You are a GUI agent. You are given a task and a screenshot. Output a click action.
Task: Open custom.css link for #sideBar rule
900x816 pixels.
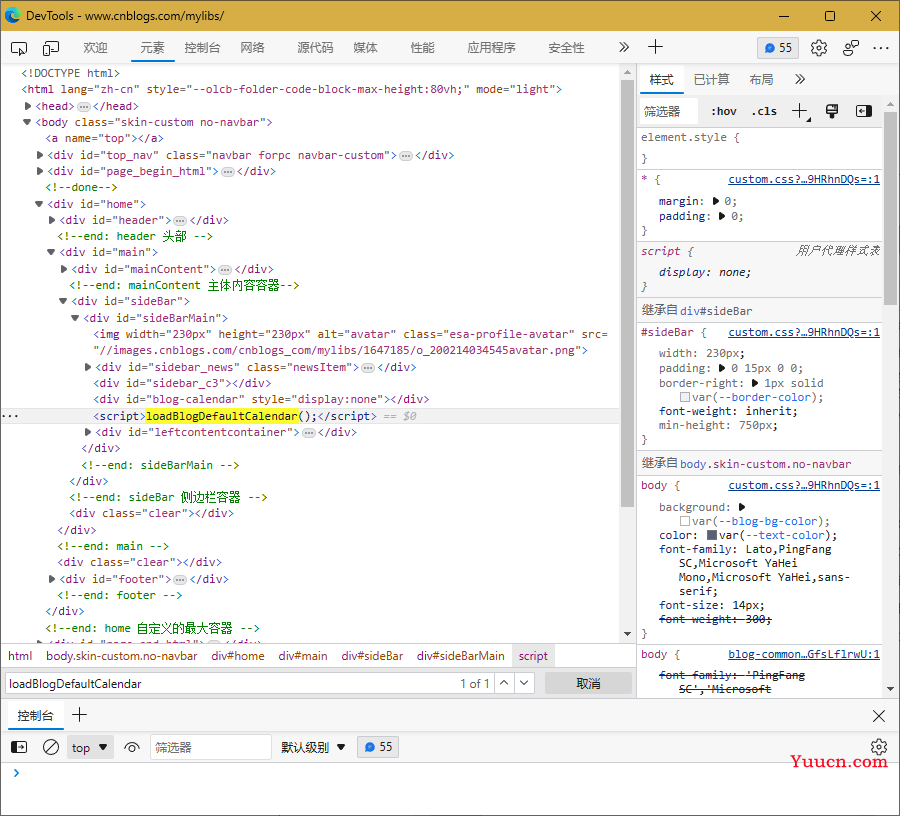tap(804, 332)
